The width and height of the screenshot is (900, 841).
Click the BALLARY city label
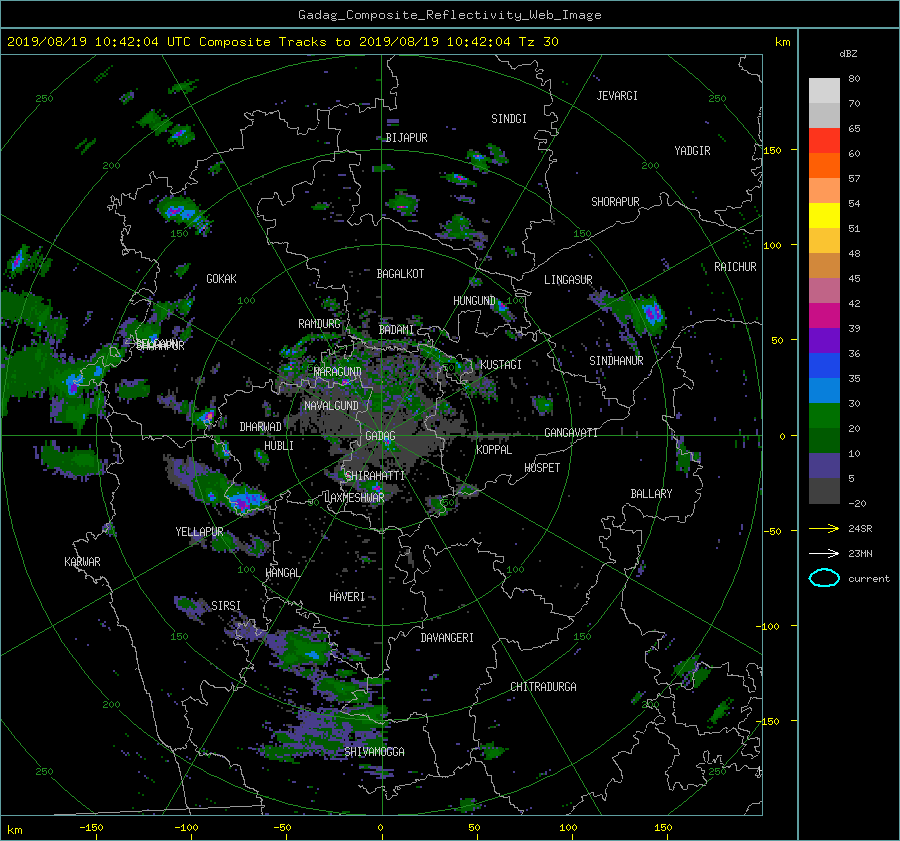[651, 494]
